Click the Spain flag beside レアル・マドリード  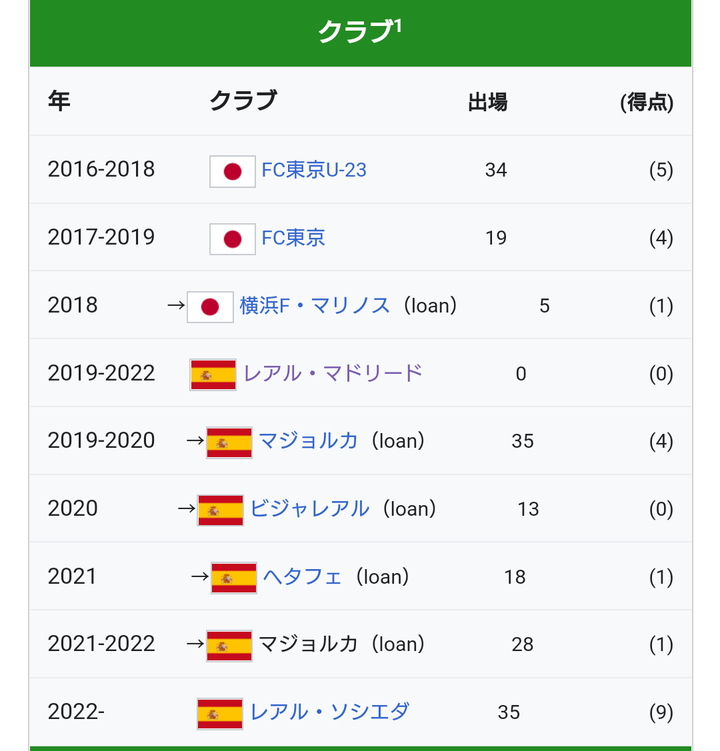click(x=213, y=375)
